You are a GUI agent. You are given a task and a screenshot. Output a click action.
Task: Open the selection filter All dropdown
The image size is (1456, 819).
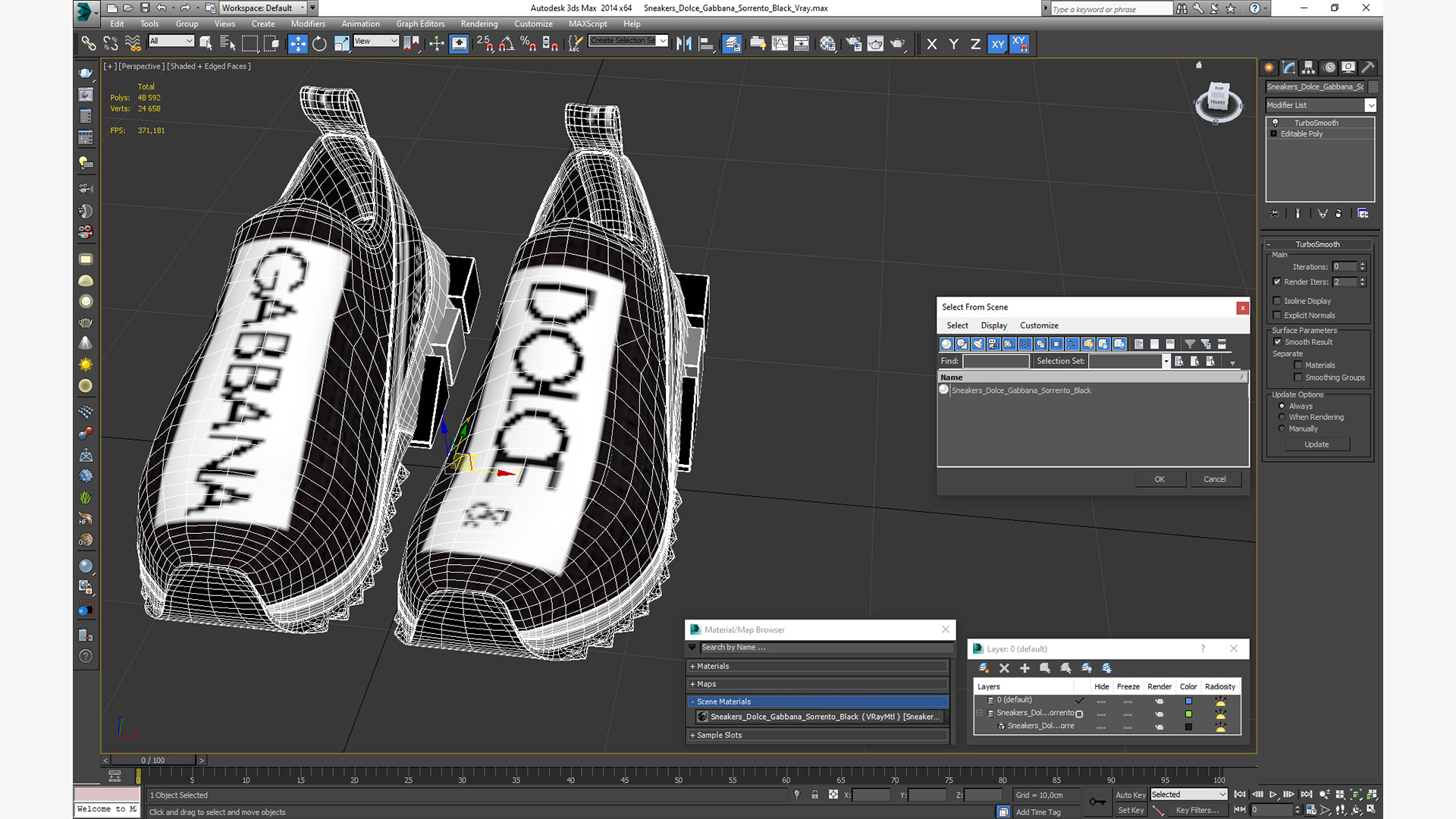171,41
